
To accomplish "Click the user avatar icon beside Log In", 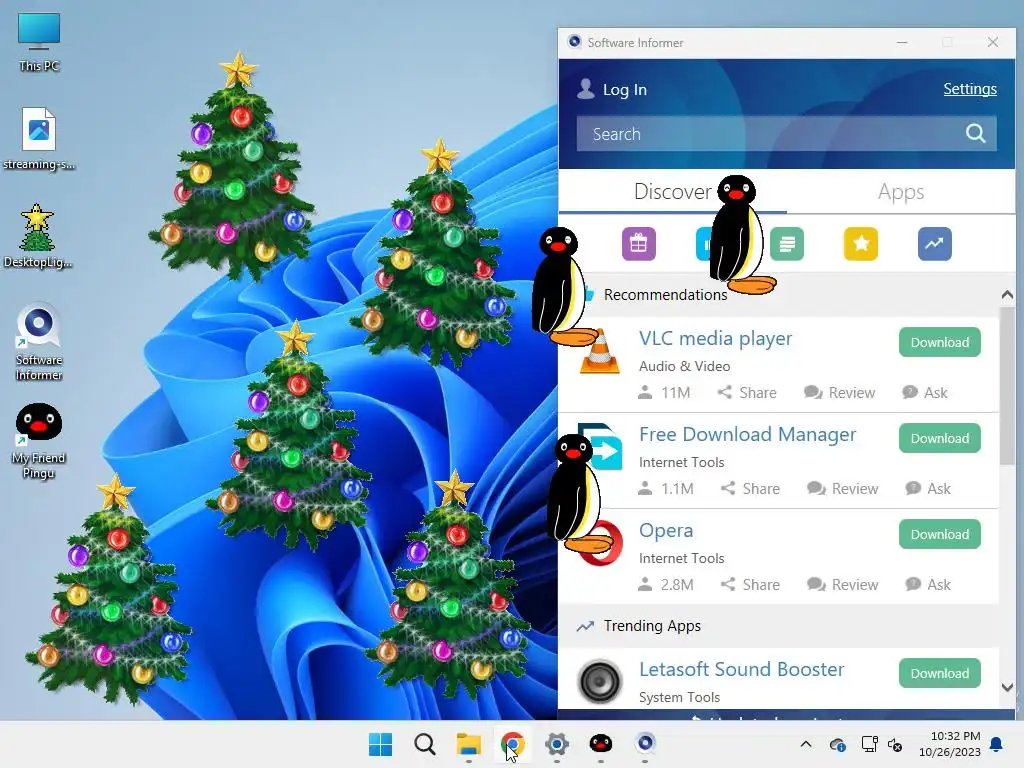I will (586, 89).
